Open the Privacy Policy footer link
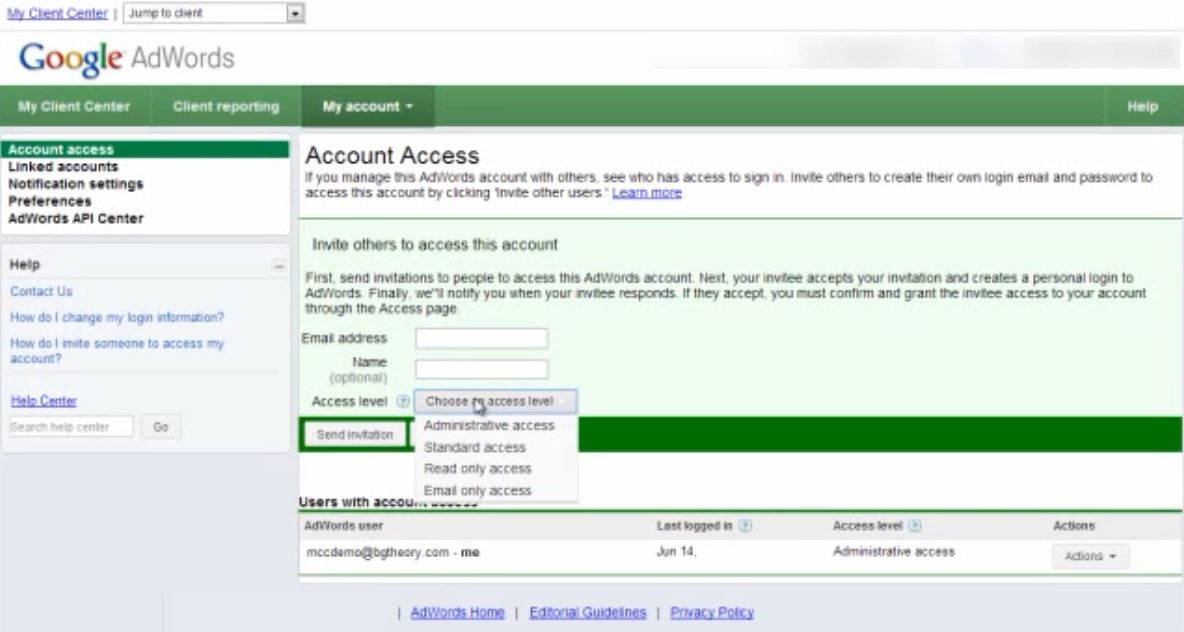1184x632 pixels. click(x=712, y=612)
